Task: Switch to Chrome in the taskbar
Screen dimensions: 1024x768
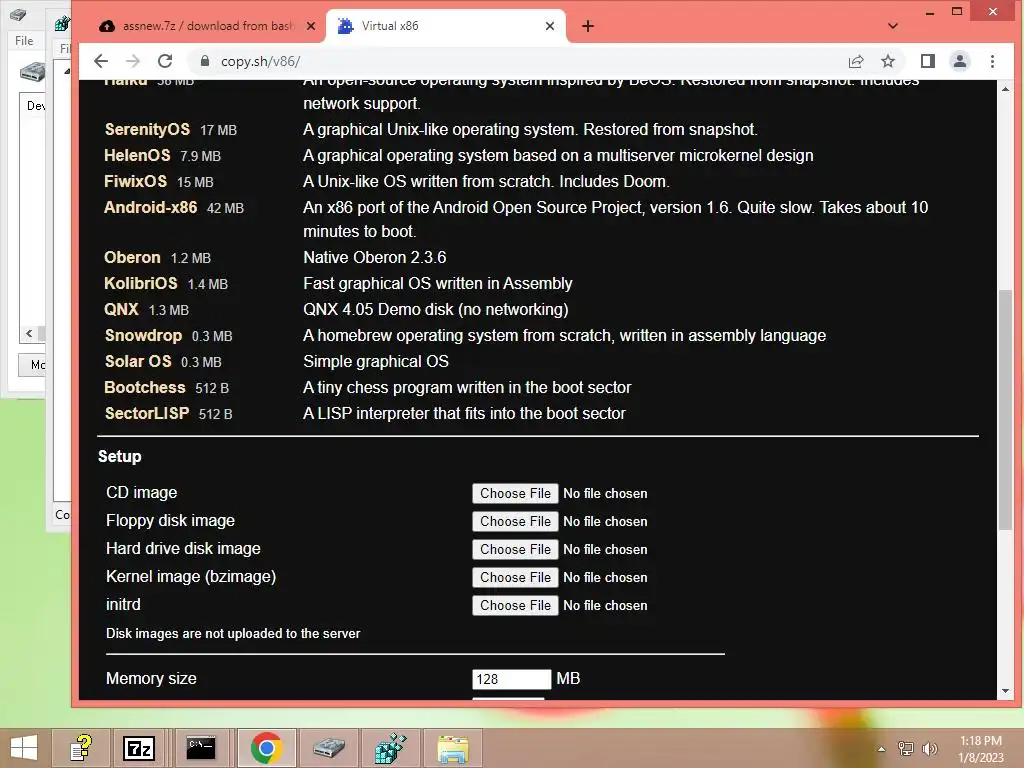Action: point(266,748)
